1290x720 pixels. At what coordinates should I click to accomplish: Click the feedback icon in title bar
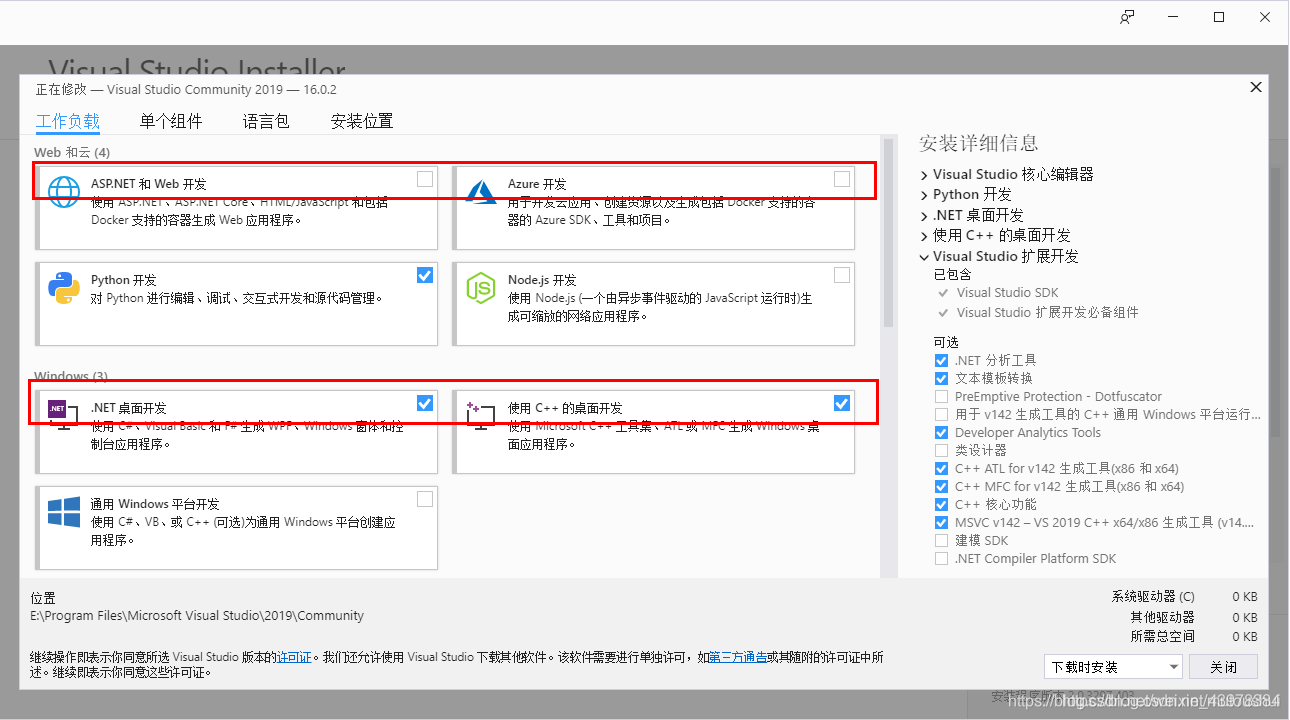(x=1127, y=17)
